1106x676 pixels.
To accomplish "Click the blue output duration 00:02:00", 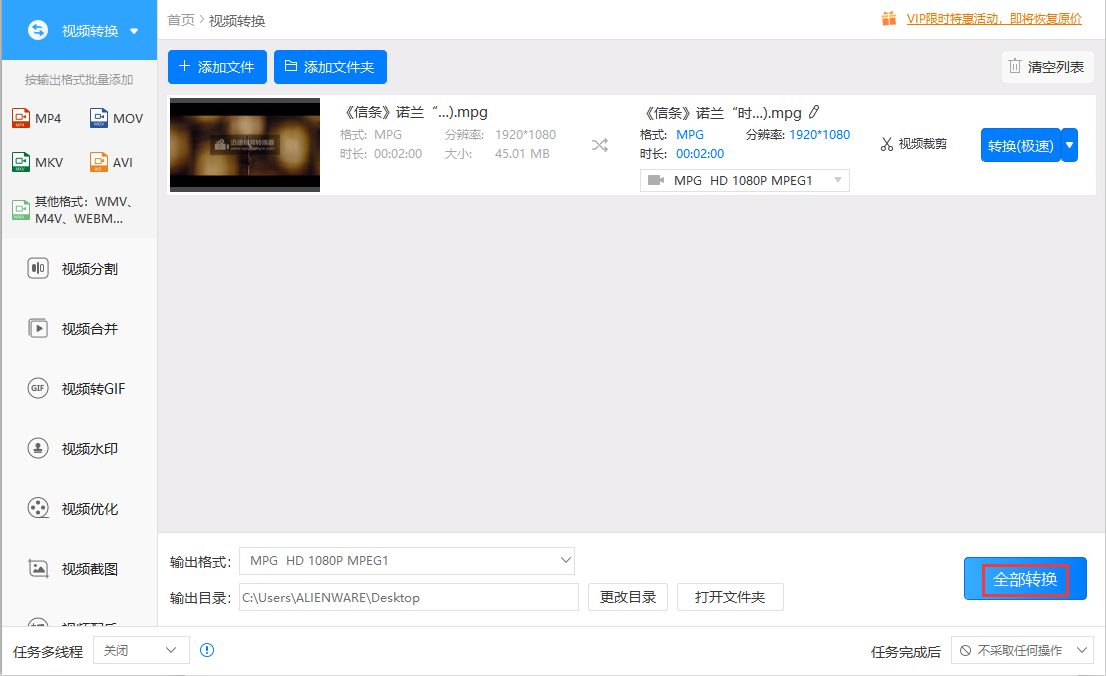I will pyautogui.click(x=700, y=154).
